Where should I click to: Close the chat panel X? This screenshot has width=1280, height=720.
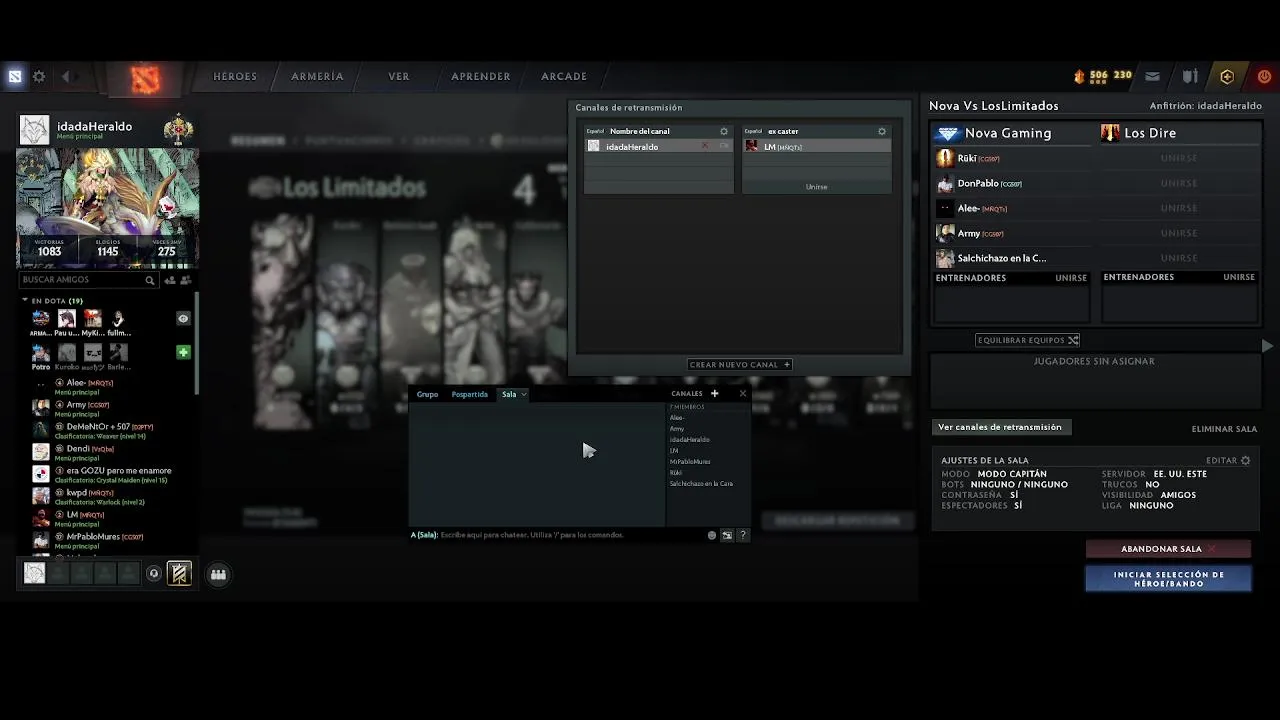point(742,394)
